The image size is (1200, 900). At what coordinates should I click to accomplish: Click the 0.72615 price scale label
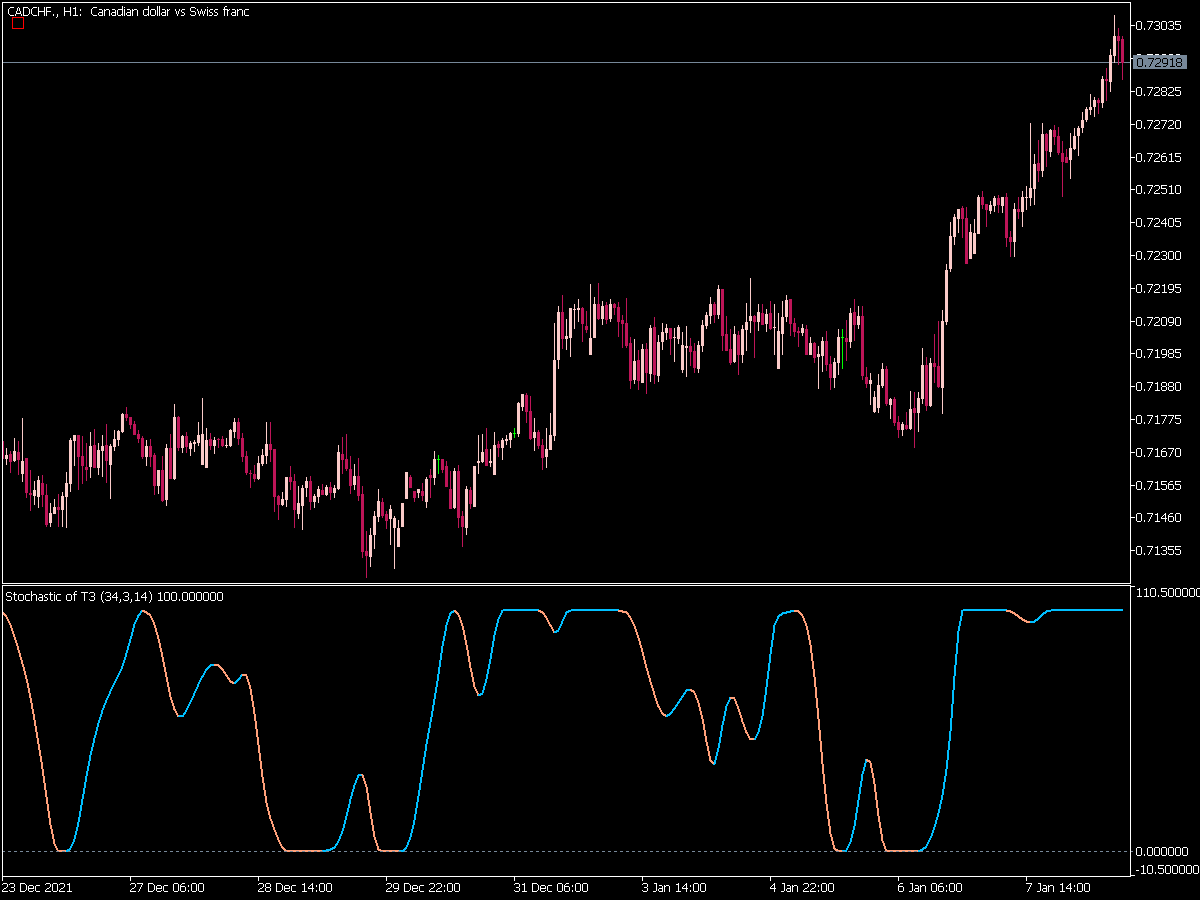click(x=1160, y=157)
